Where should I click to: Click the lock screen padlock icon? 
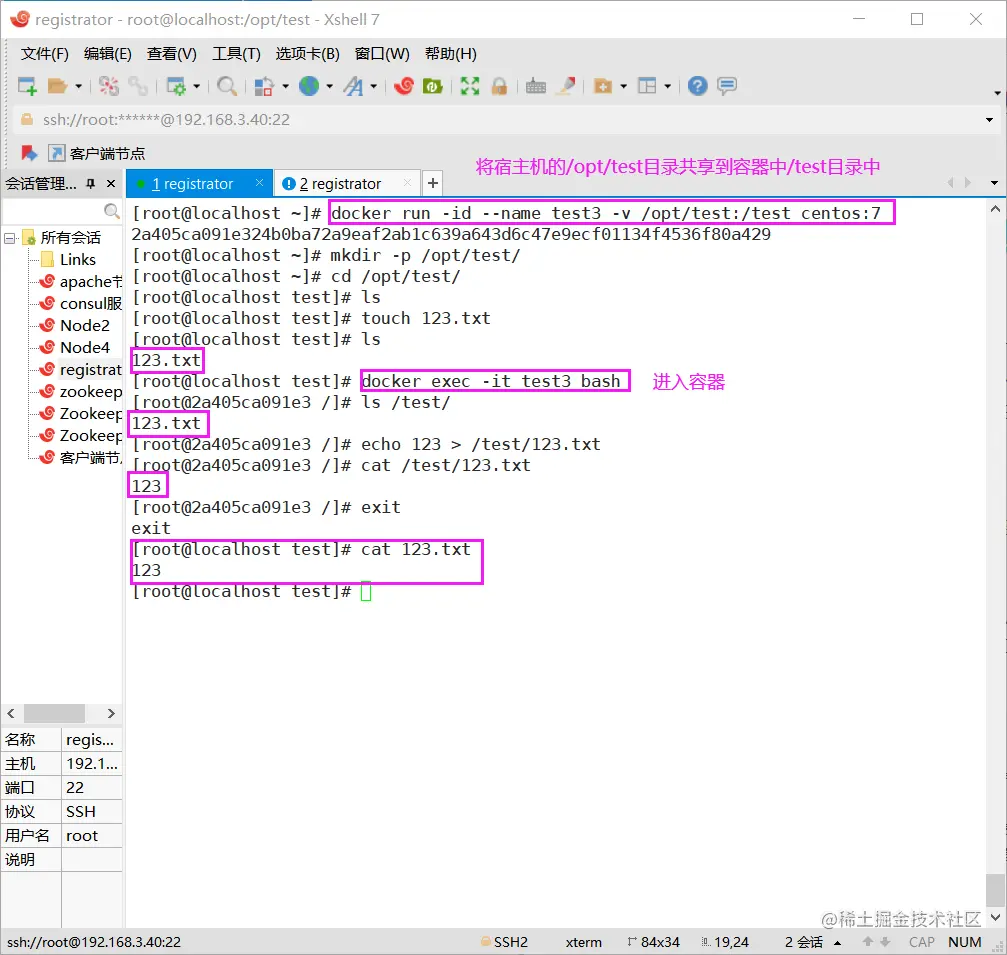coord(499,85)
